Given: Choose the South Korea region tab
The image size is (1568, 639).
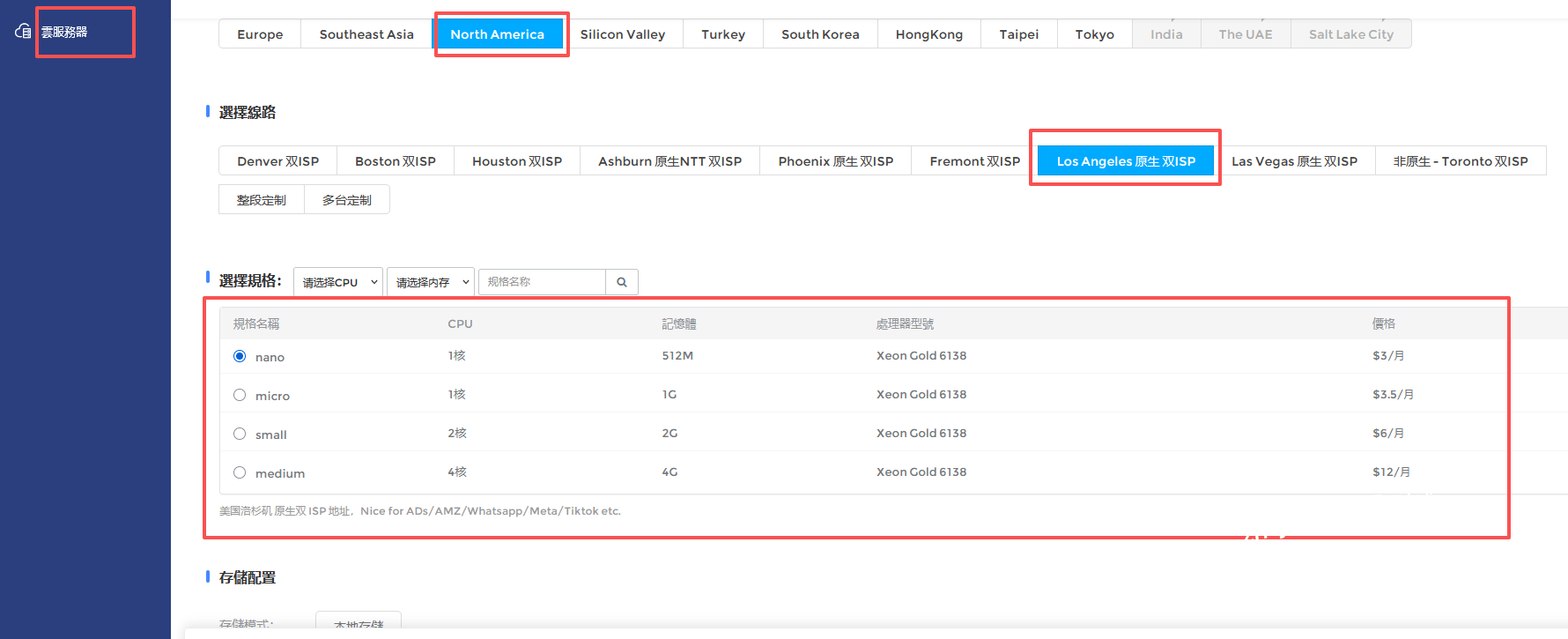Looking at the screenshot, I should click(820, 34).
